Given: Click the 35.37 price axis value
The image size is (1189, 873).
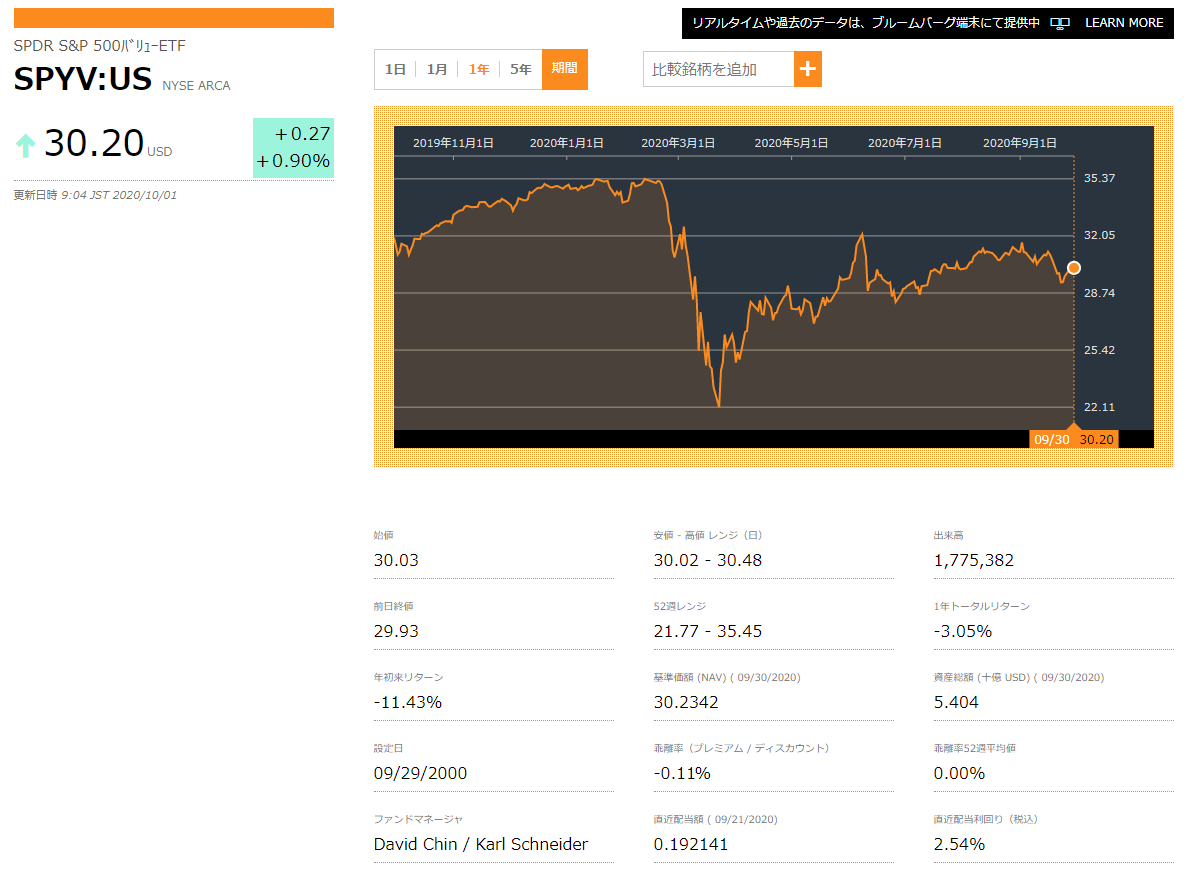Looking at the screenshot, I should pos(1100,178).
